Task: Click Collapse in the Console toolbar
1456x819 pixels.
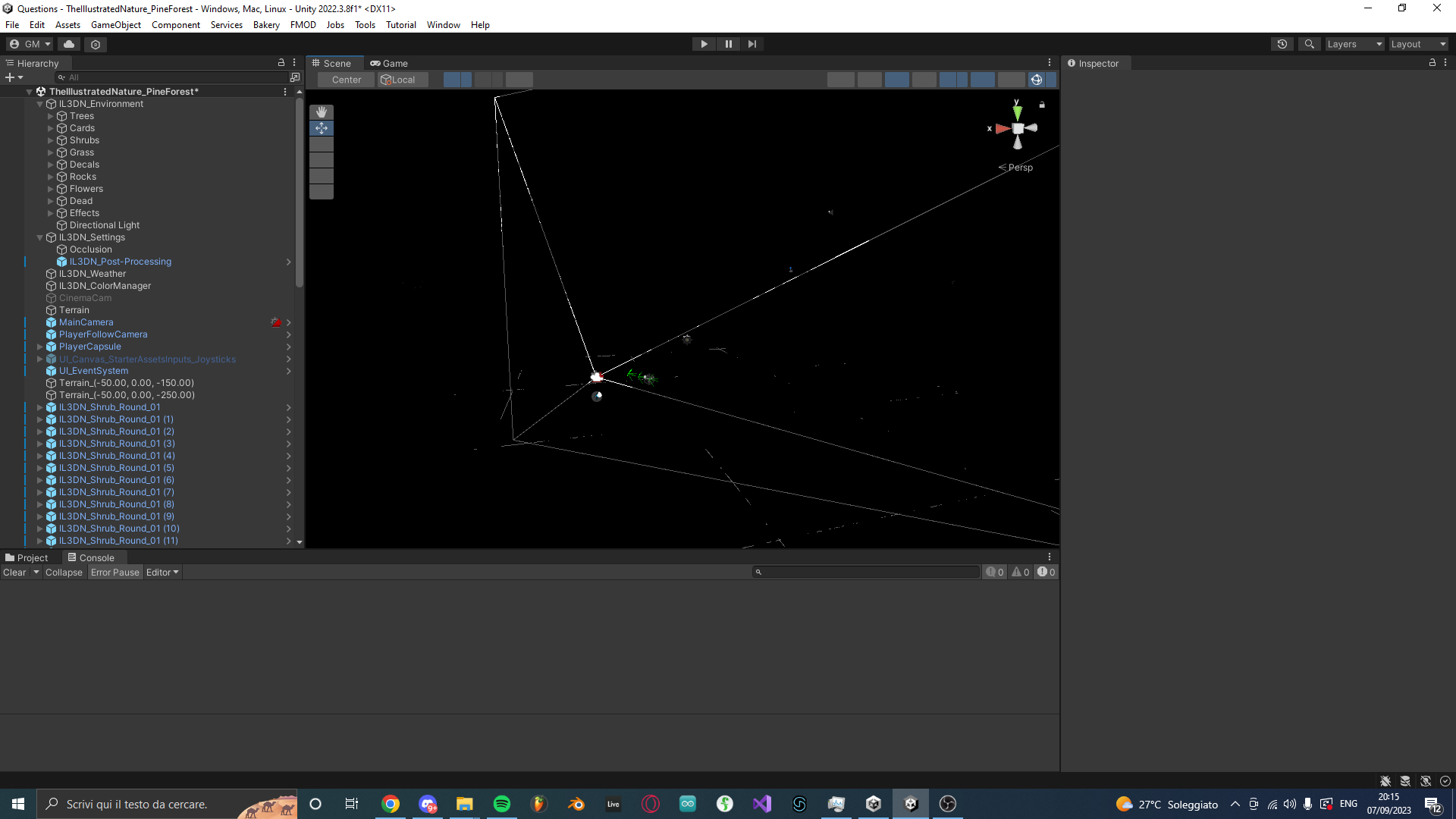Action: [64, 572]
